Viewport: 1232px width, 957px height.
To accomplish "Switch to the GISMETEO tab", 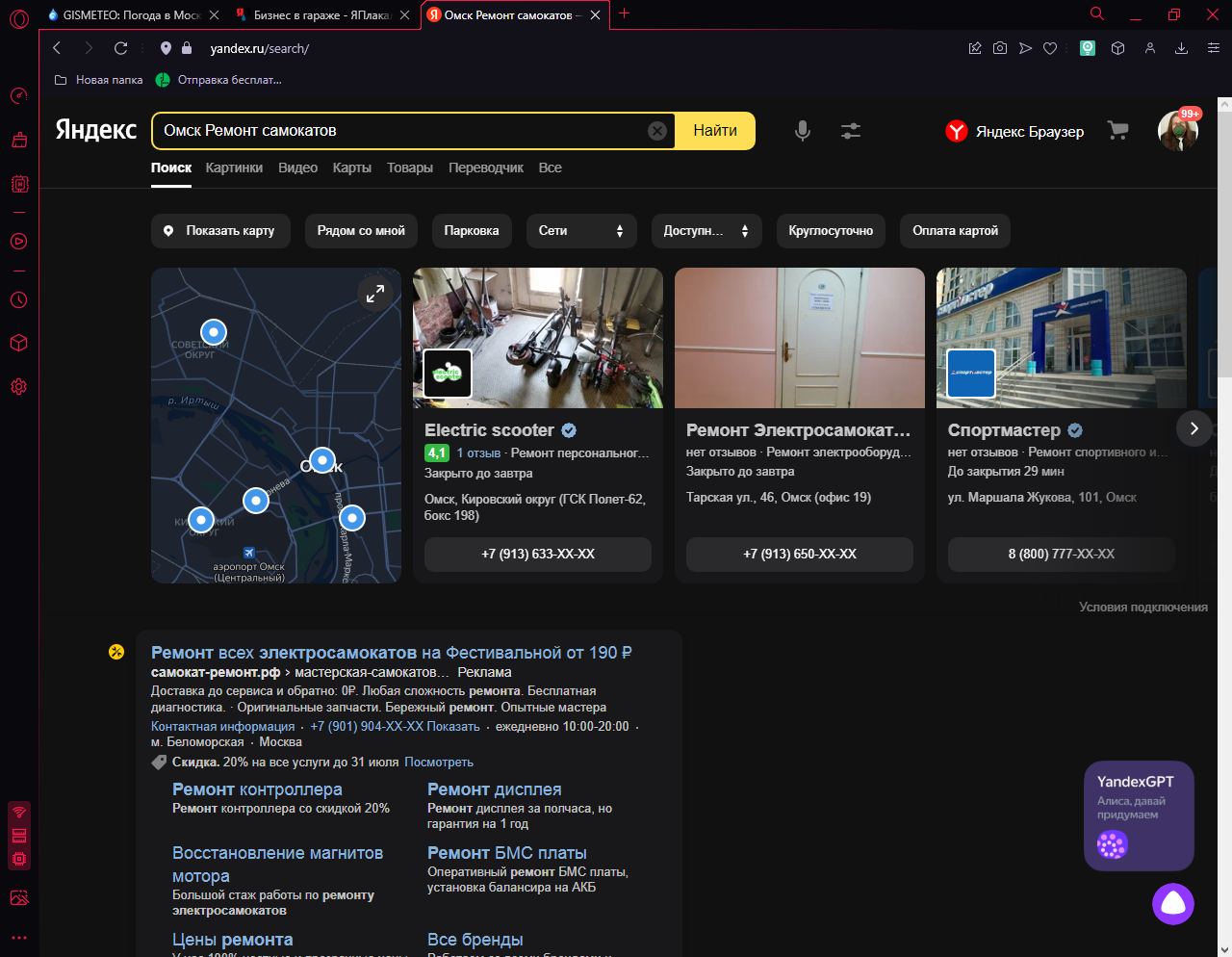I will pos(132,14).
